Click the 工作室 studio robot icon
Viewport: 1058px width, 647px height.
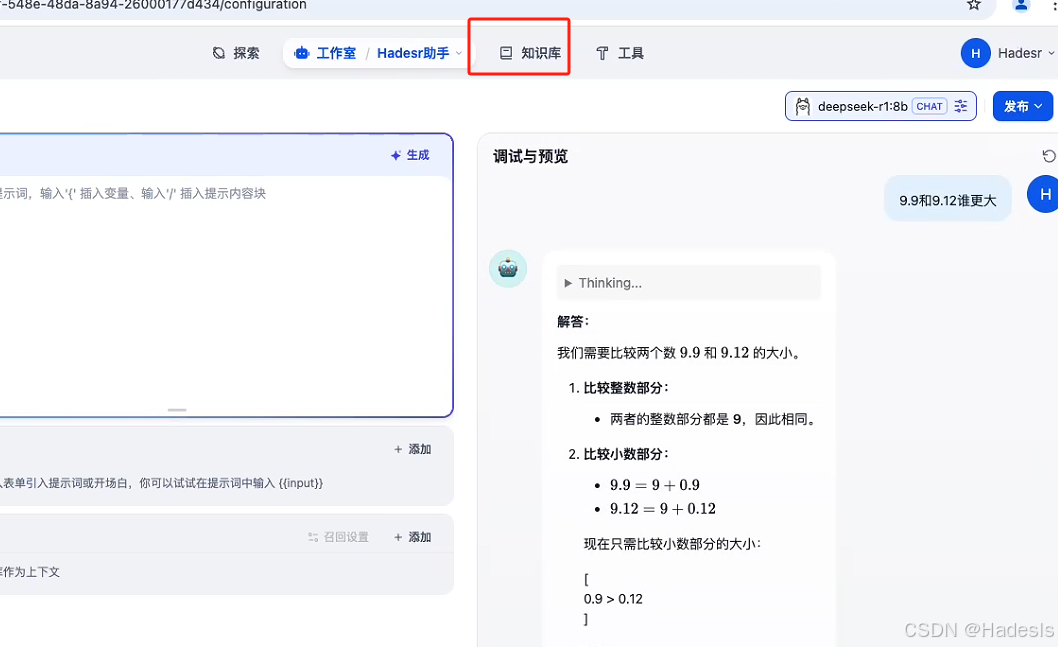302,53
